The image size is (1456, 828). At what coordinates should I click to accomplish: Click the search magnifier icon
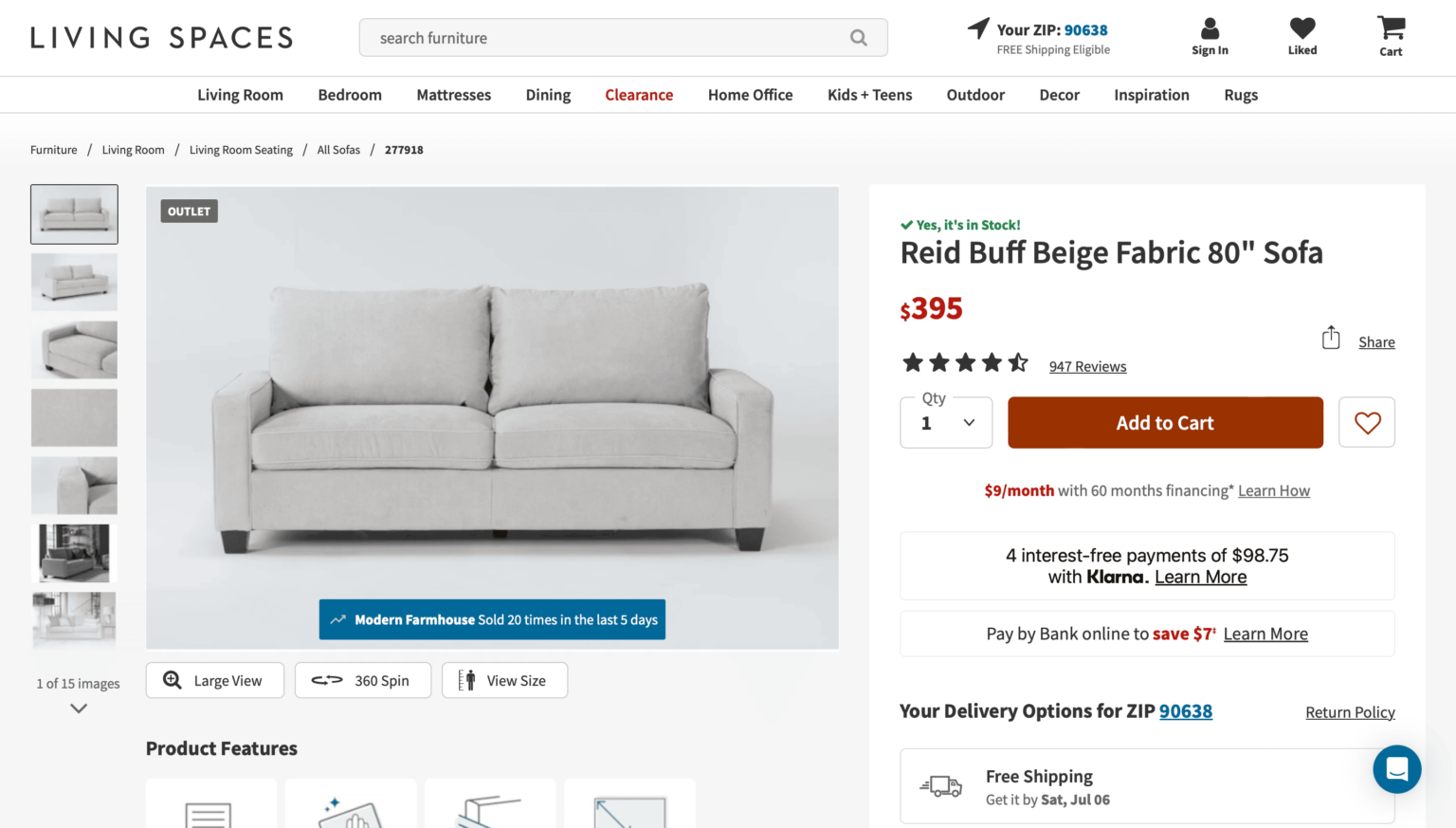tap(858, 38)
